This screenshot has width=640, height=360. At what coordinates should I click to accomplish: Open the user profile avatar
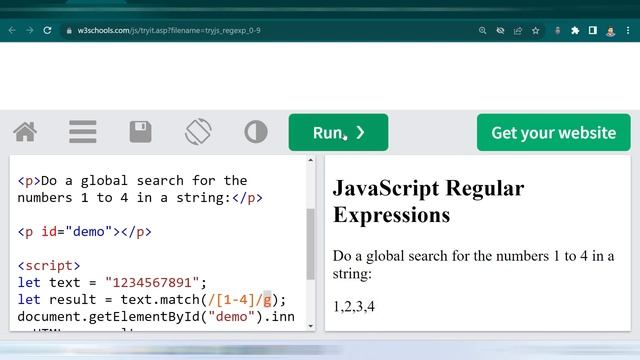(611, 31)
